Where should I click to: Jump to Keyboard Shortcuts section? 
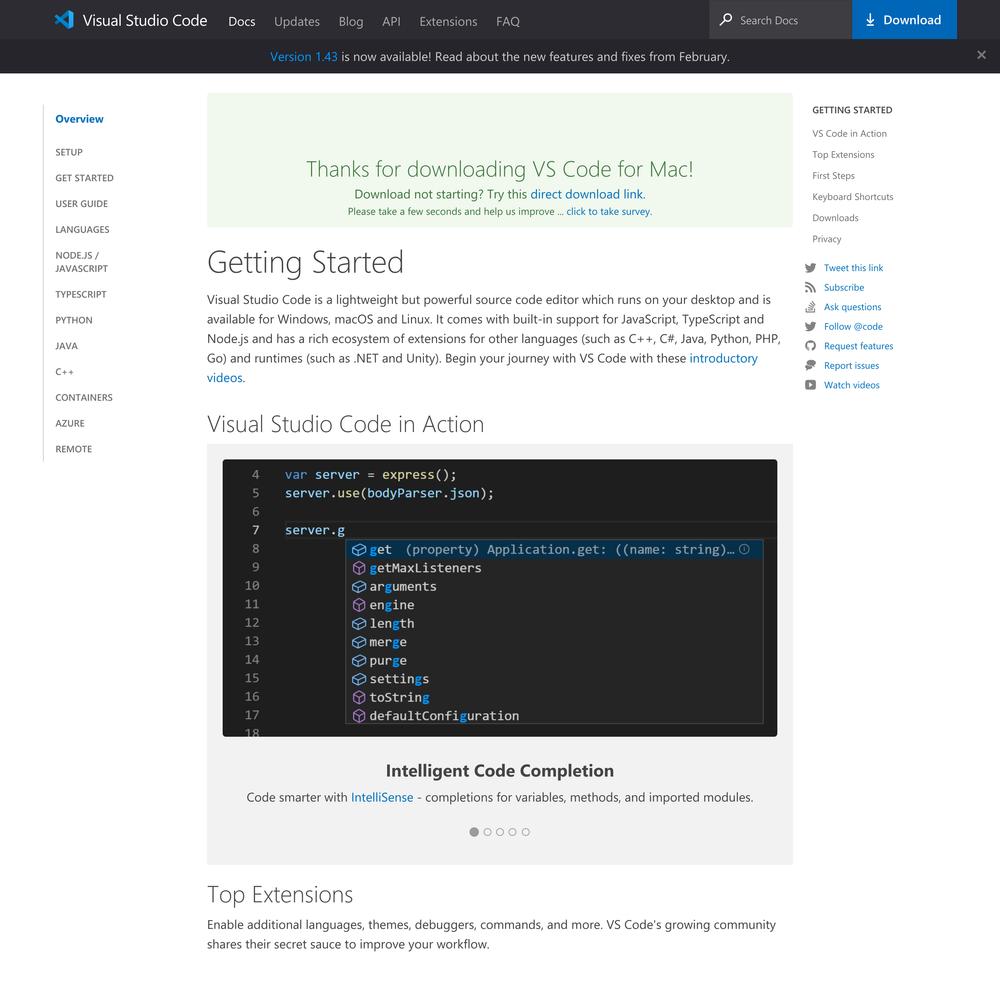tap(853, 197)
